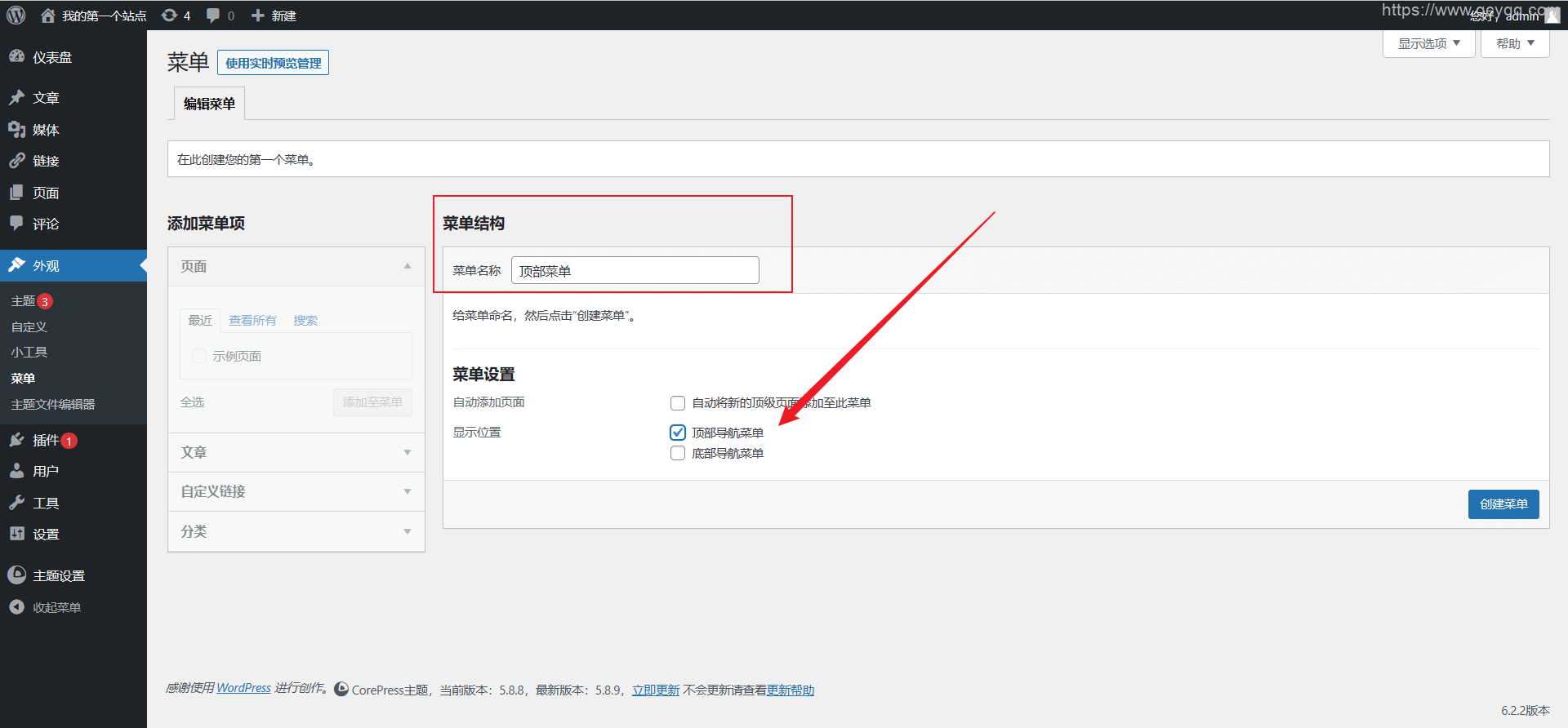Screen dimensions: 1568x728
Task: Open the updates icon showing 4
Action: [x=170, y=16]
